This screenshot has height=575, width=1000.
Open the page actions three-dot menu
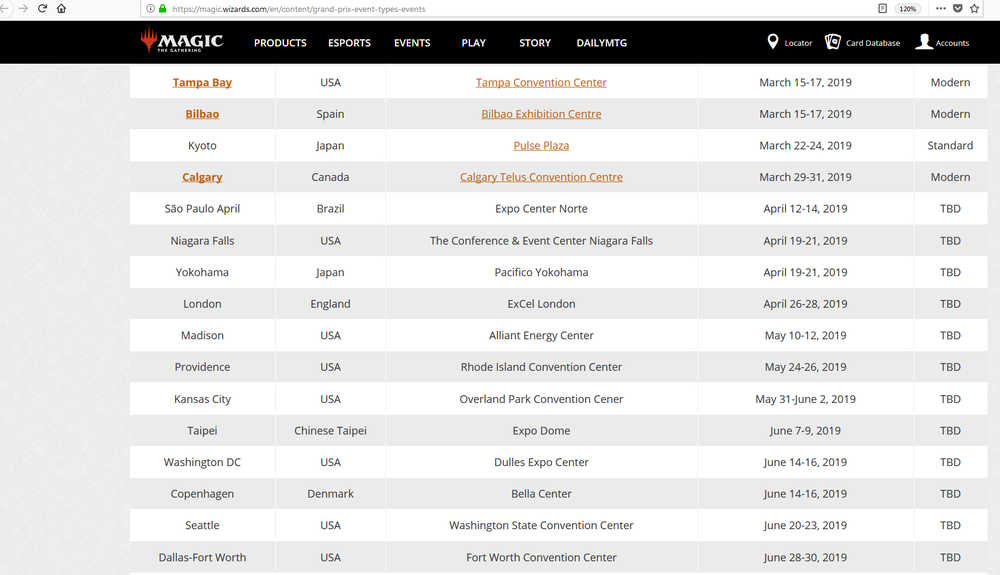pyautogui.click(x=941, y=8)
